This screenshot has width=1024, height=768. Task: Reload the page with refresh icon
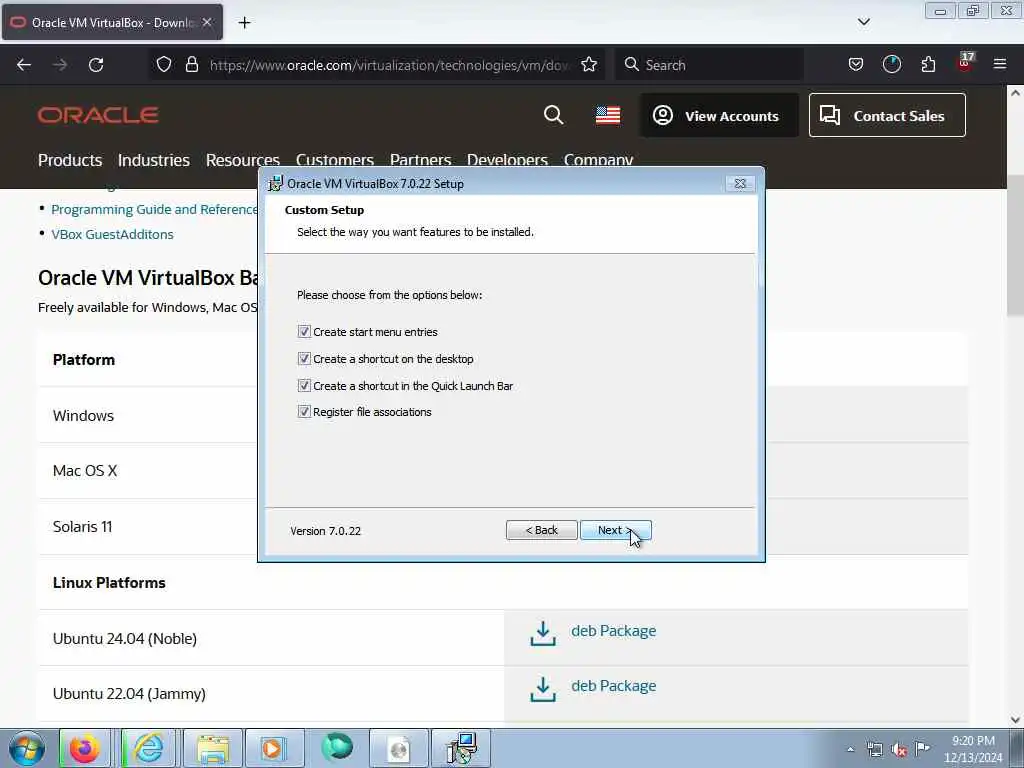pyautogui.click(x=96, y=65)
